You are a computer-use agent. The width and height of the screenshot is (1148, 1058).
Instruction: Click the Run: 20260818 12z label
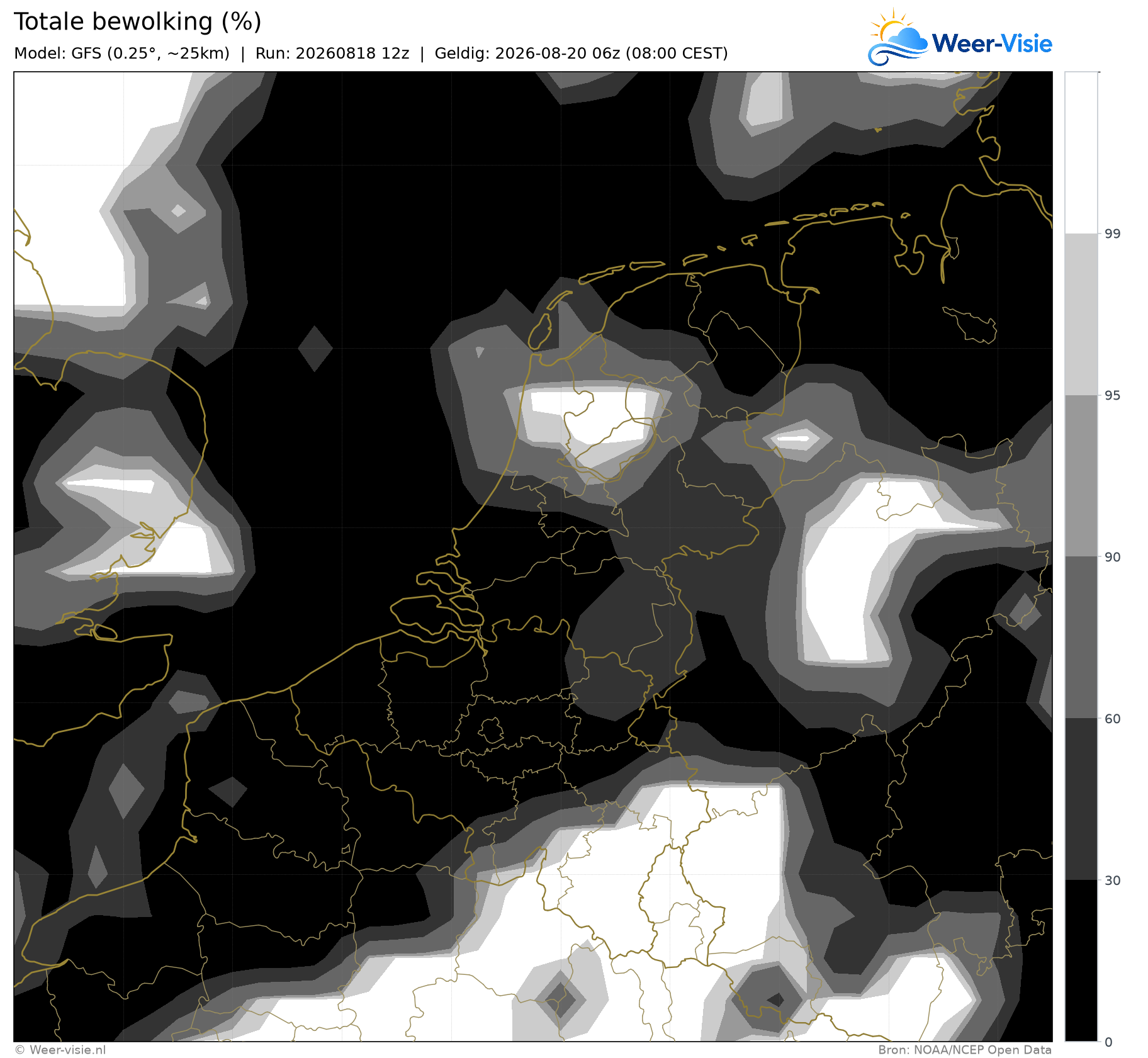(x=332, y=53)
